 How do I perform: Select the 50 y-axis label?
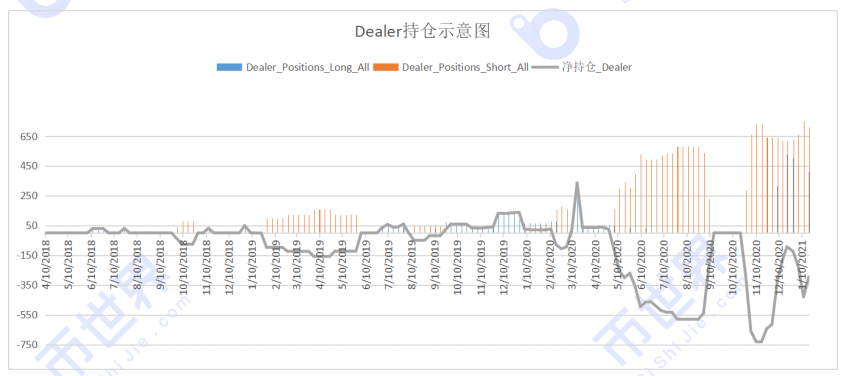(x=31, y=225)
